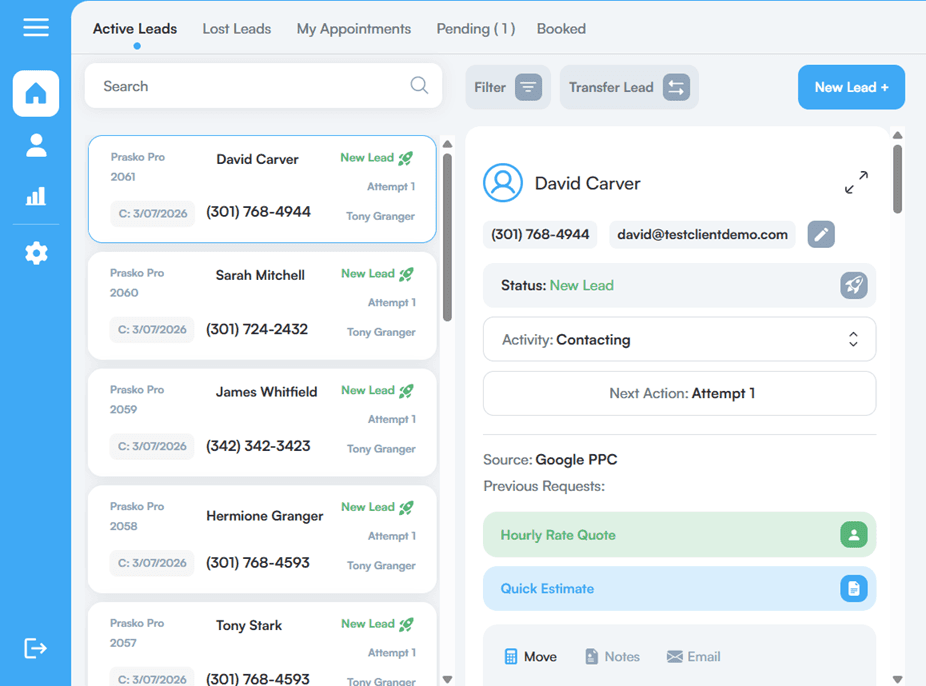The image size is (926, 686).
Task: Select the Hourly Rate Quote request
Action: point(678,534)
